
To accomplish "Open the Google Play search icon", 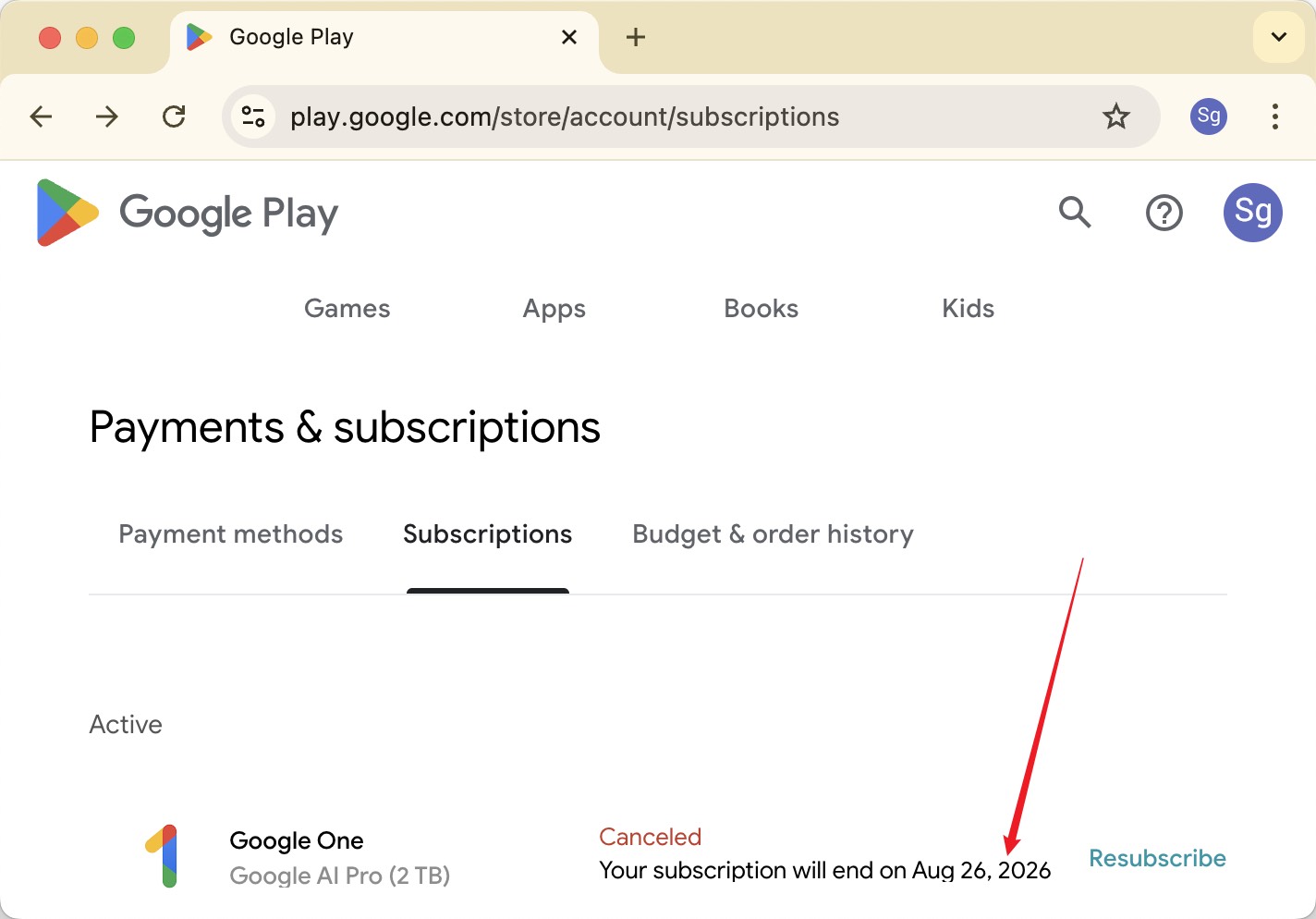I will tap(1075, 213).
